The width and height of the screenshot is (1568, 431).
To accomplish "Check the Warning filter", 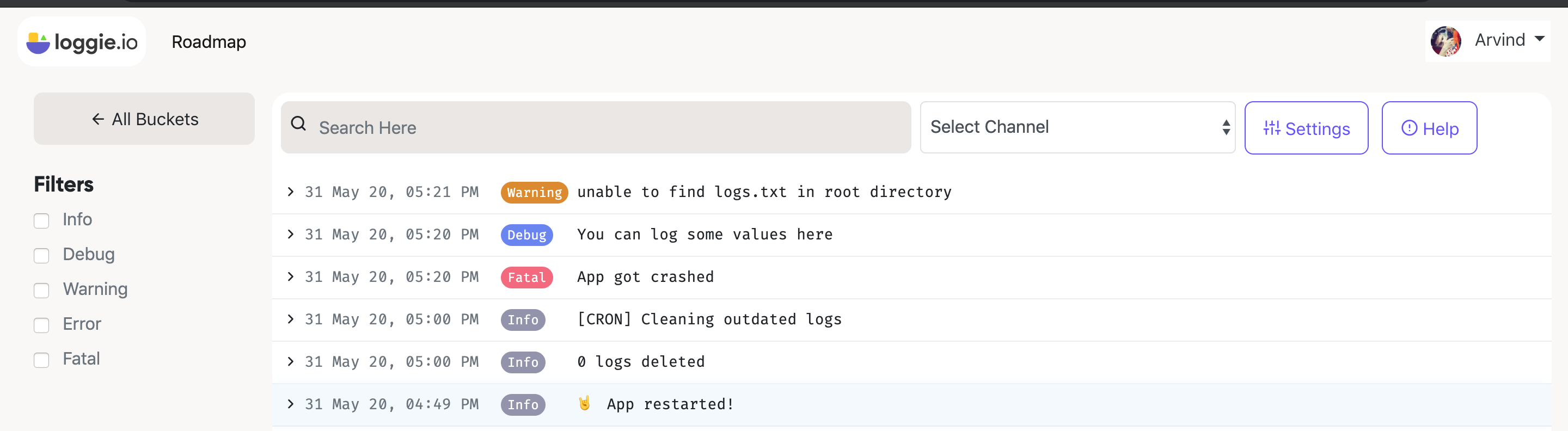I will [x=41, y=291].
